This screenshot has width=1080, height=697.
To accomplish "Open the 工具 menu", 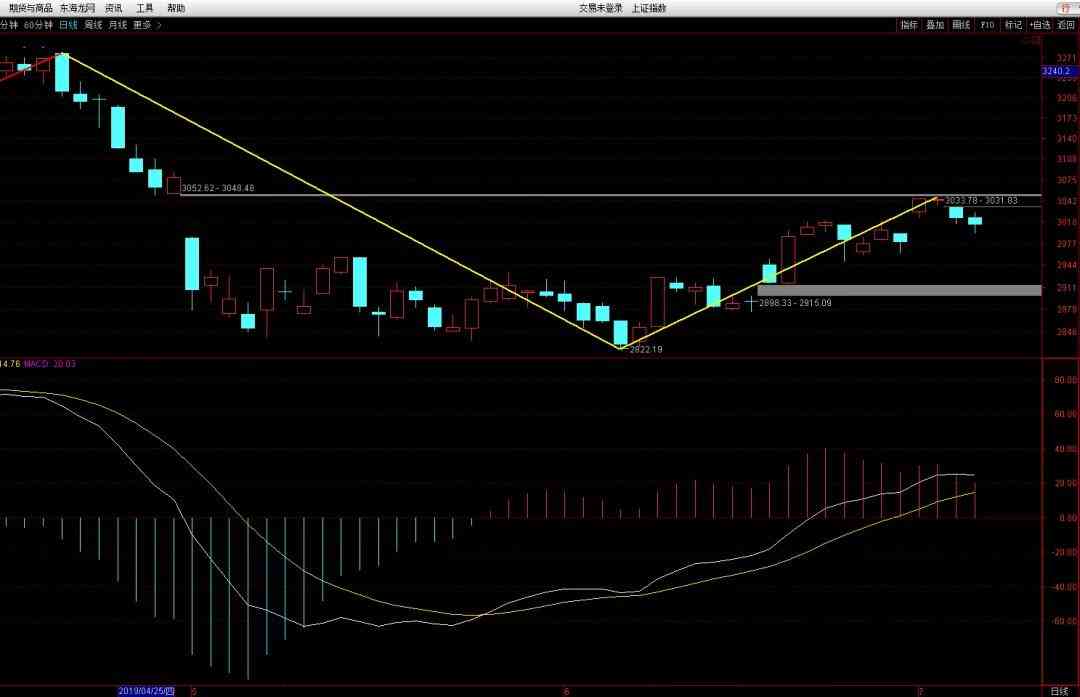I will pyautogui.click(x=145, y=8).
